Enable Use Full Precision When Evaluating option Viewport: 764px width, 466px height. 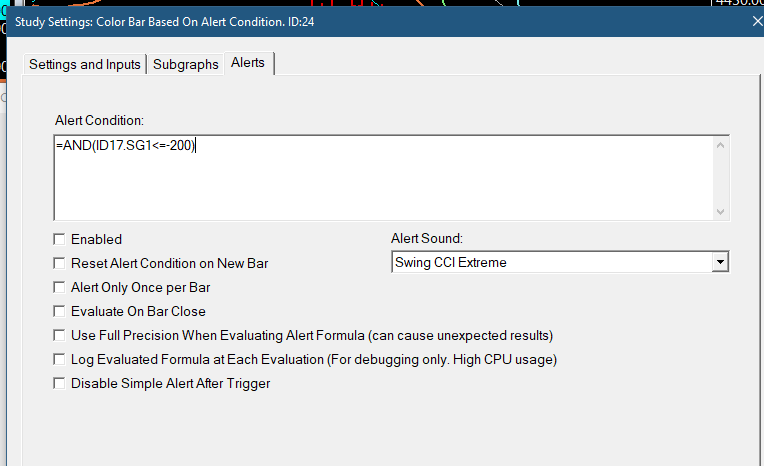click(x=60, y=335)
